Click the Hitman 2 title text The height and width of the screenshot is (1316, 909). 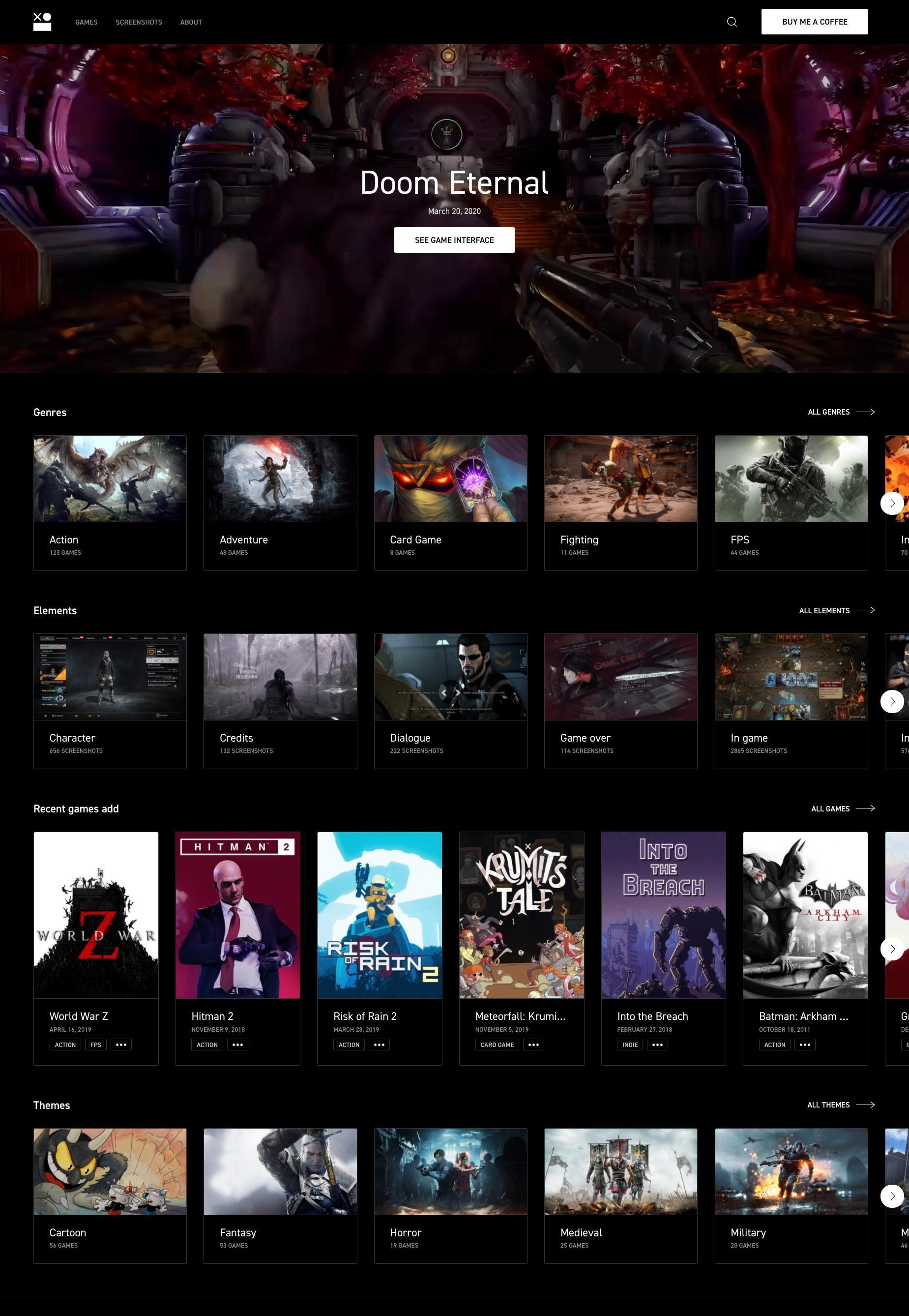coord(212,1017)
